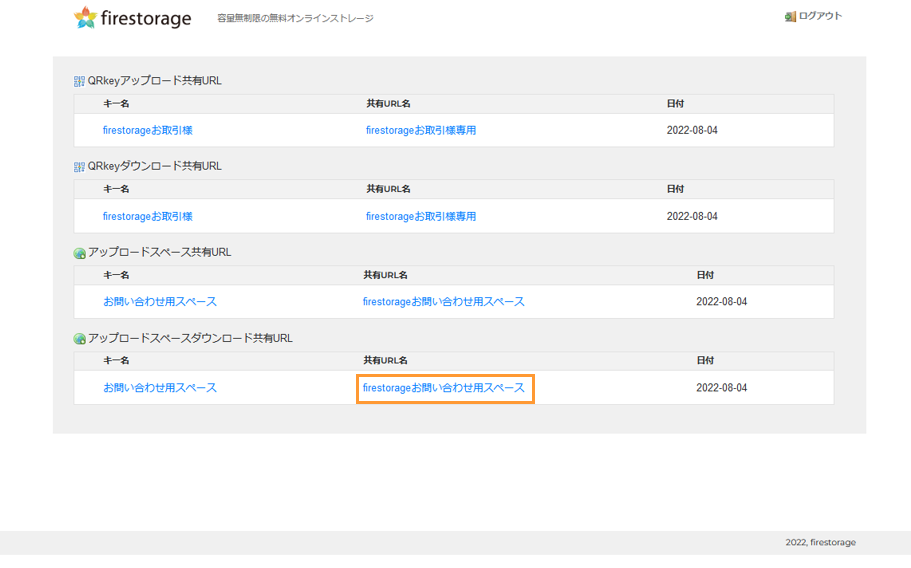Open firestorageお問い合わせ用スペース link under アップロードスペース共有URL
This screenshot has width=911, height=568.
pos(443,301)
